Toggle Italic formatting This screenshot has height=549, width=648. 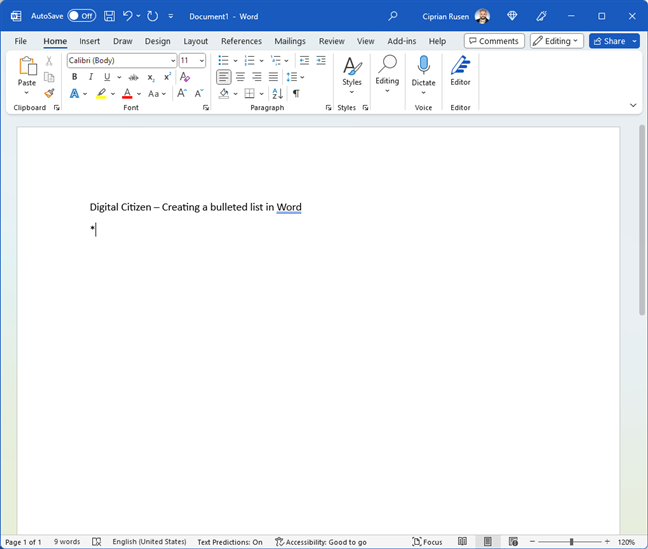tap(91, 77)
